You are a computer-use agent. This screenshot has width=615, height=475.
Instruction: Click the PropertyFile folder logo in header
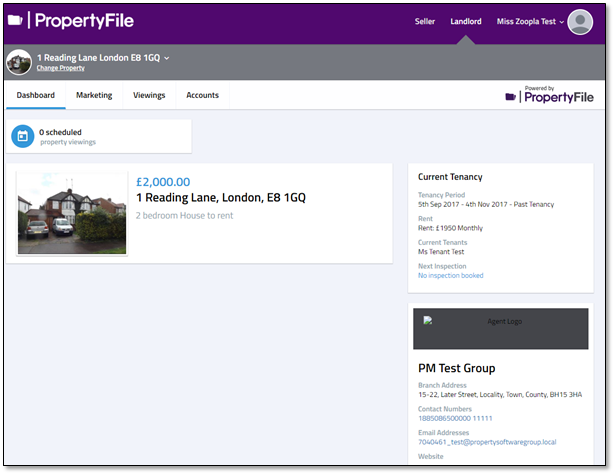click(x=15, y=20)
